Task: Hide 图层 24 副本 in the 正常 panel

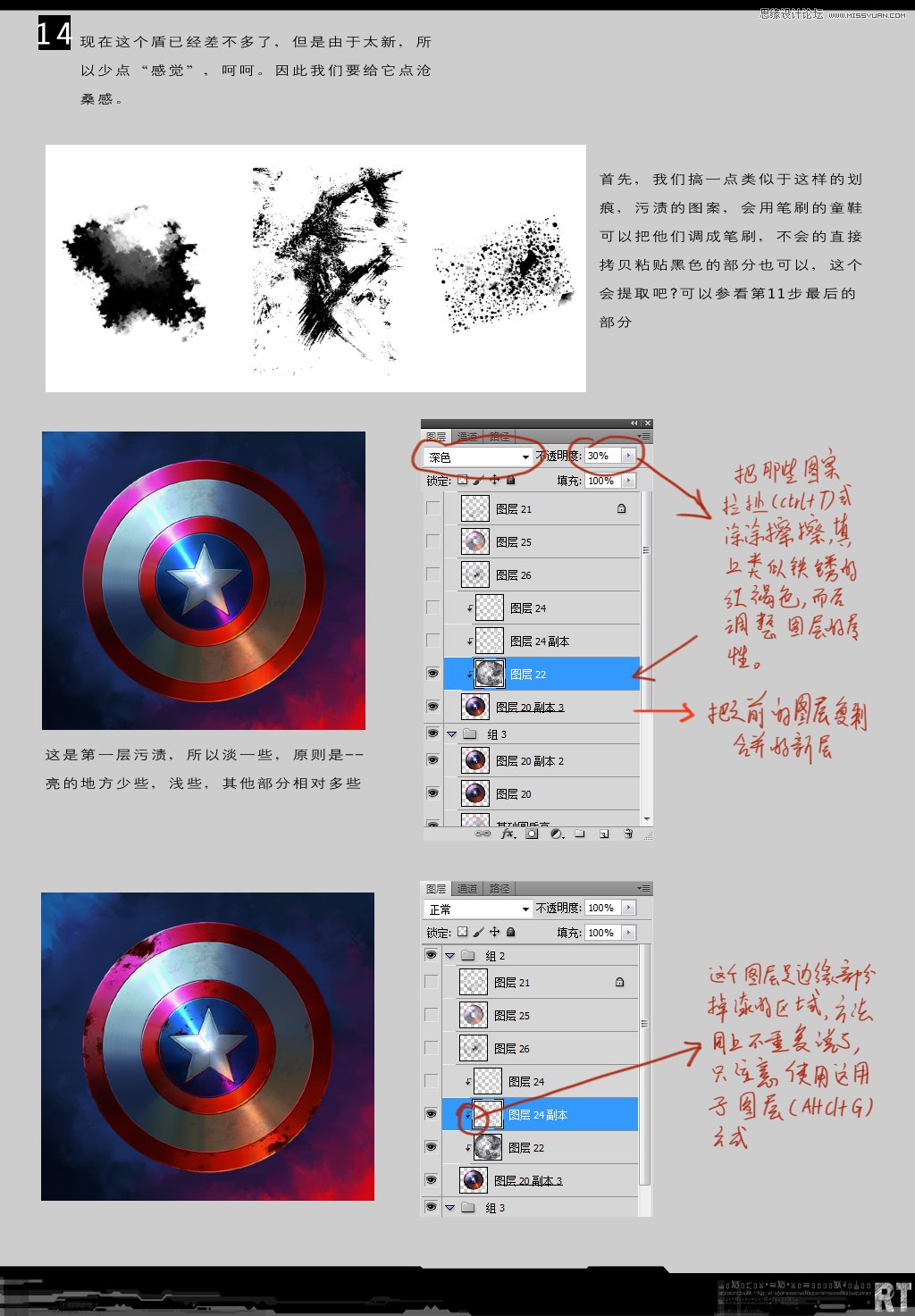Action: tap(431, 1114)
